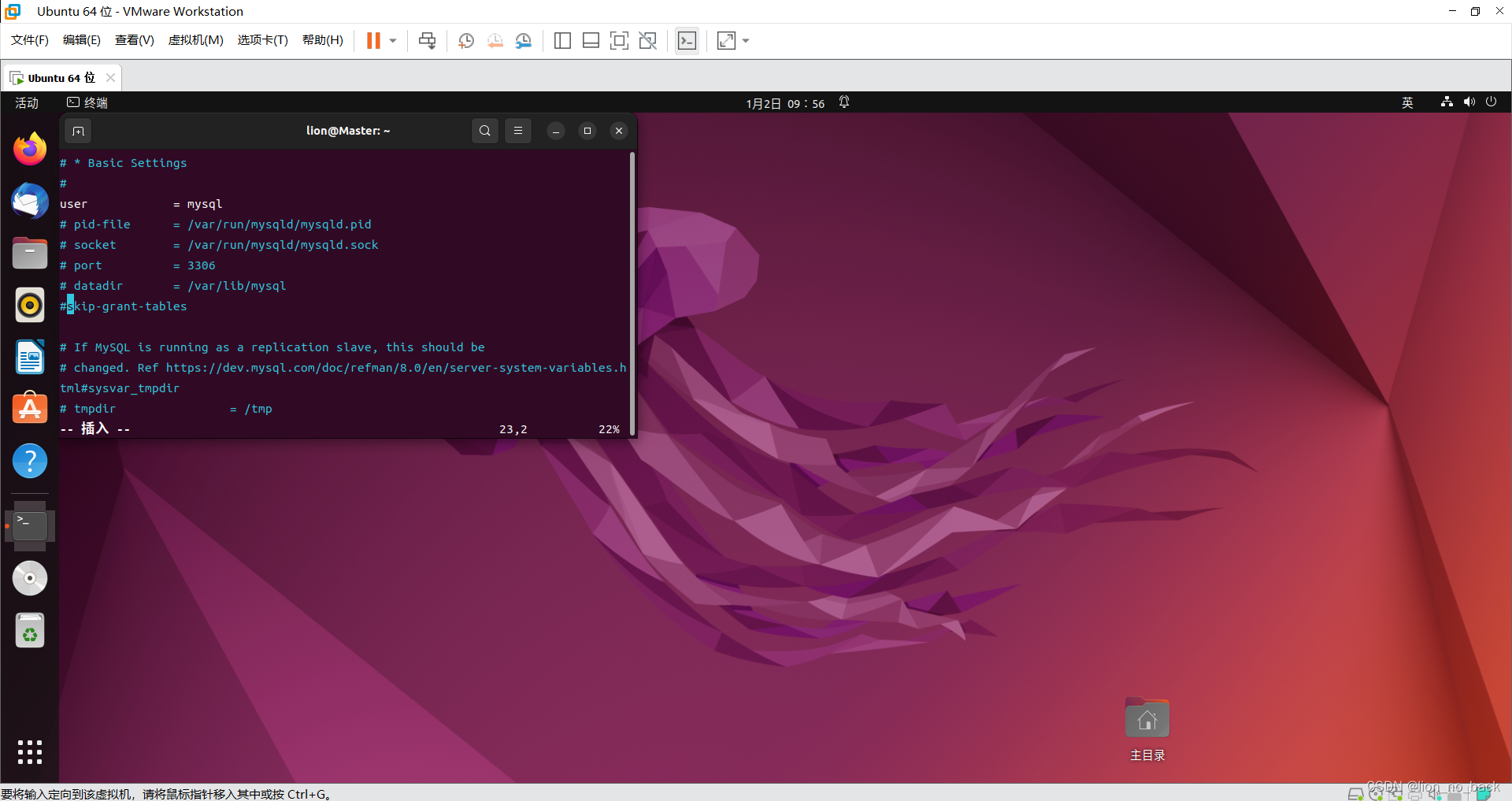Launch Rhythmbox from the dock
This screenshot has width=1512, height=801.
tap(30, 305)
